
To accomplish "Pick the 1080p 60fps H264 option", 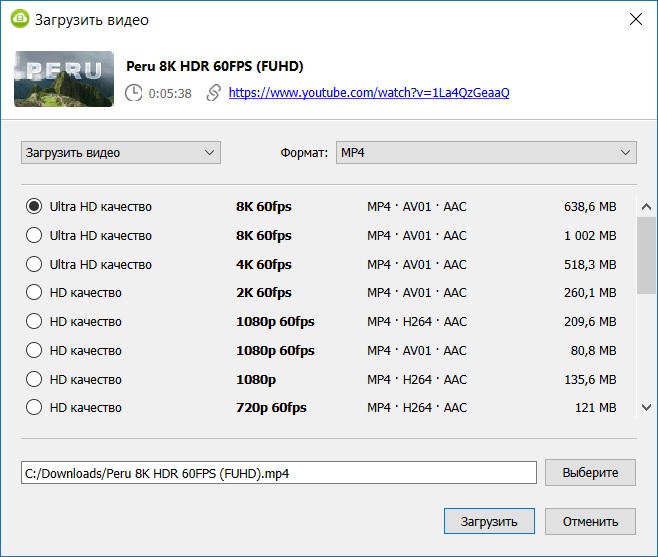I will 34,322.
